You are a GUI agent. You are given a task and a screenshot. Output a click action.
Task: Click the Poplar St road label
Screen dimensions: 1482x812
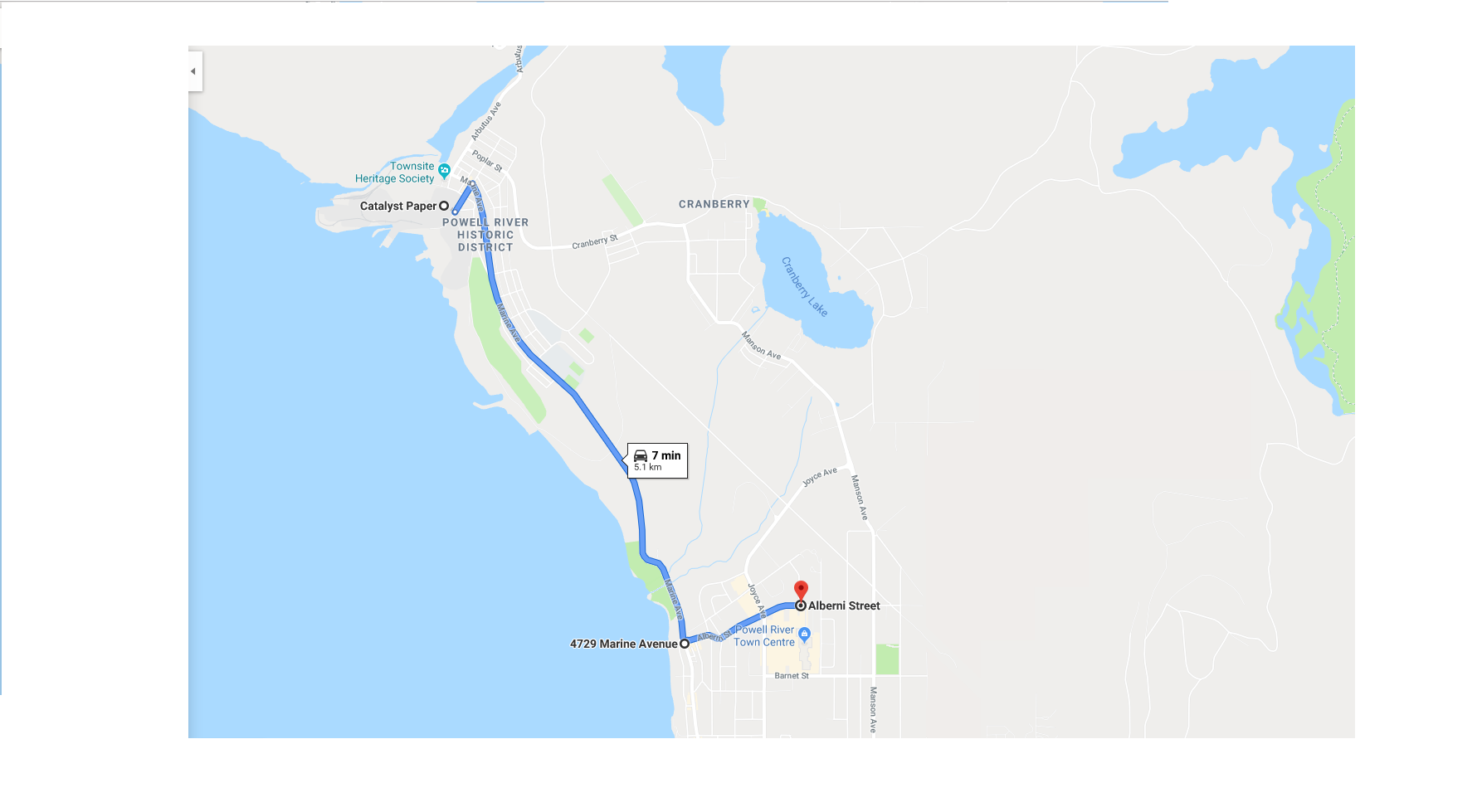(487, 160)
